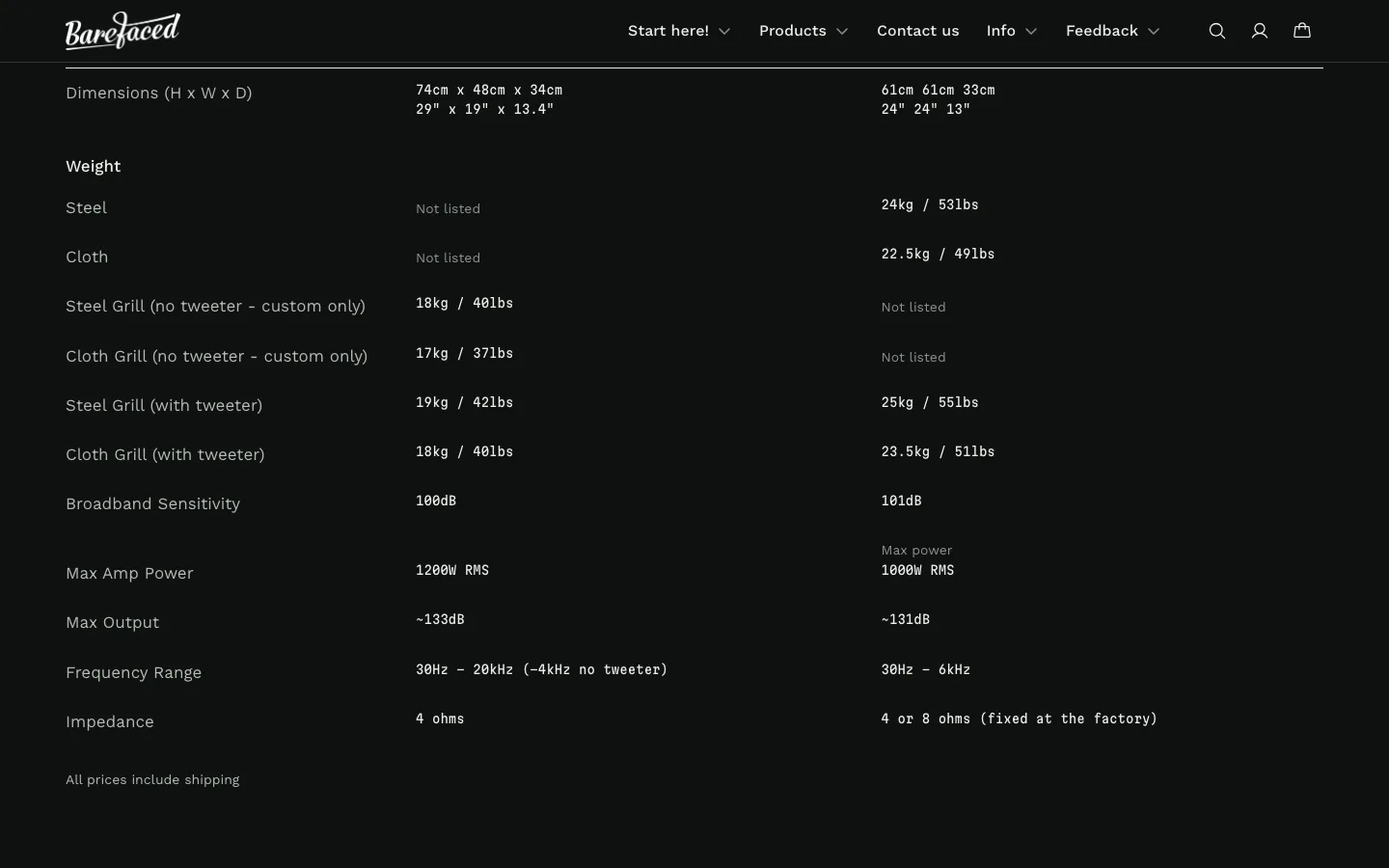Click the 61cm 61cm 33cm dimensions value

pyautogui.click(x=939, y=90)
